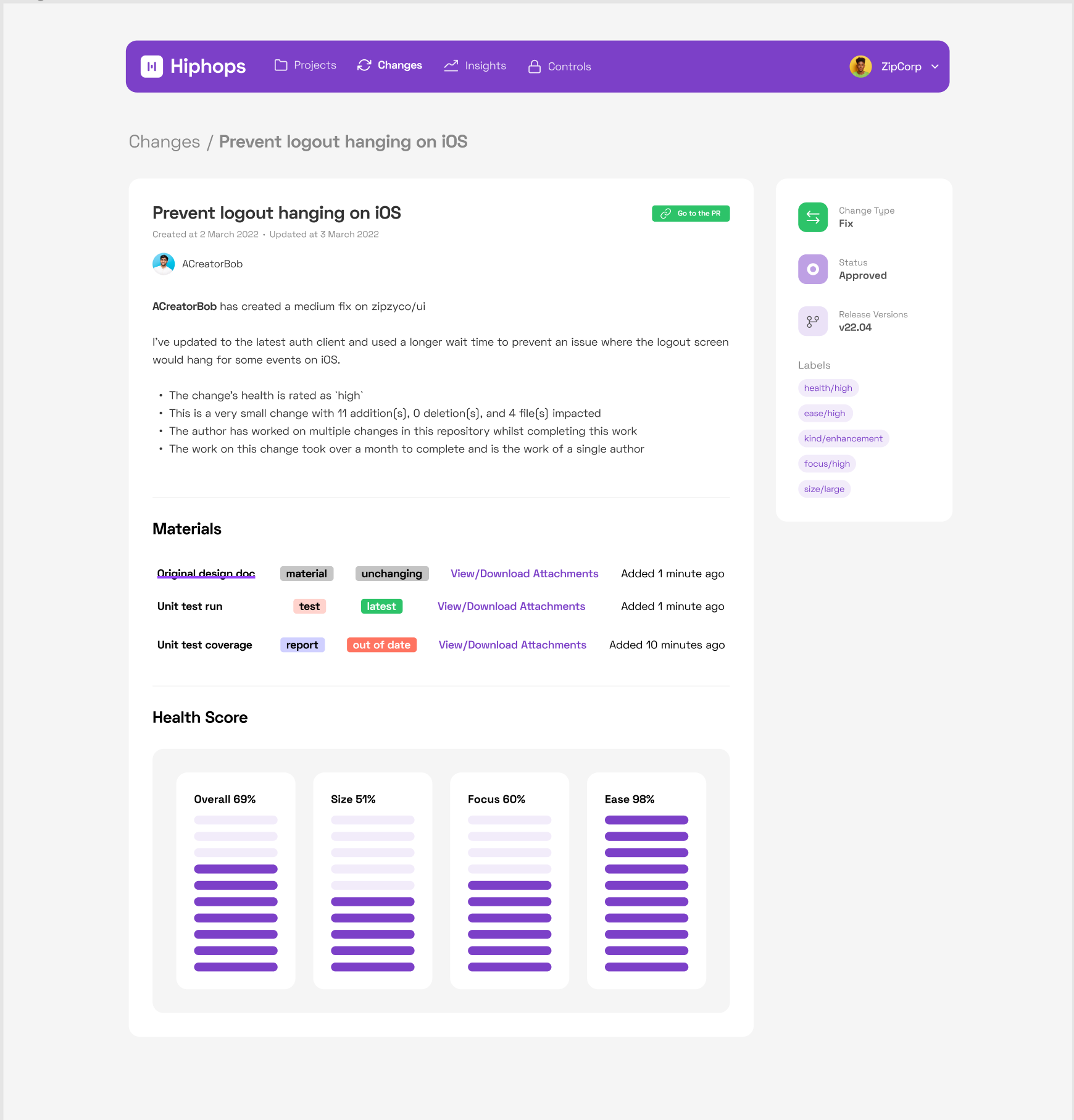Click the latest tag

point(381,606)
